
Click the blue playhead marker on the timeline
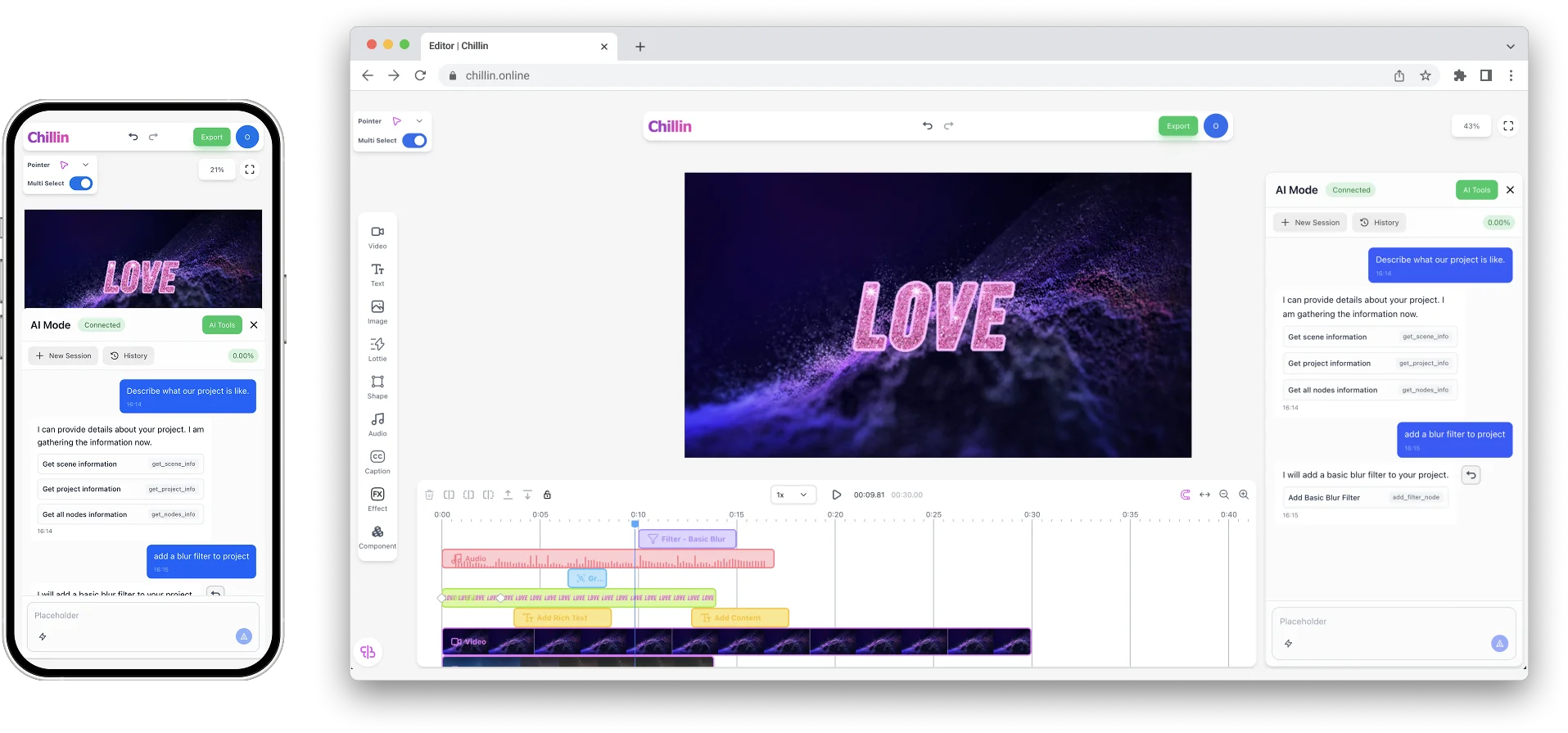click(x=635, y=523)
